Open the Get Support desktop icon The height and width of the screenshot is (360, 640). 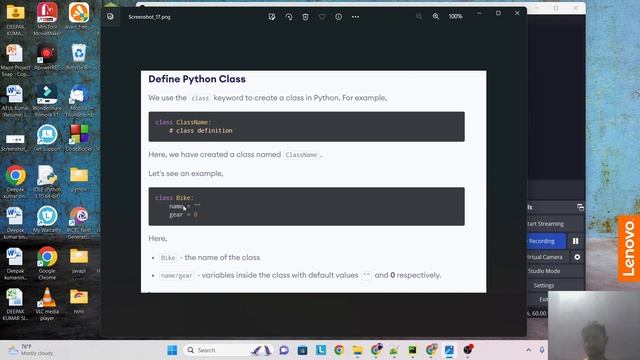pyautogui.click(x=47, y=138)
